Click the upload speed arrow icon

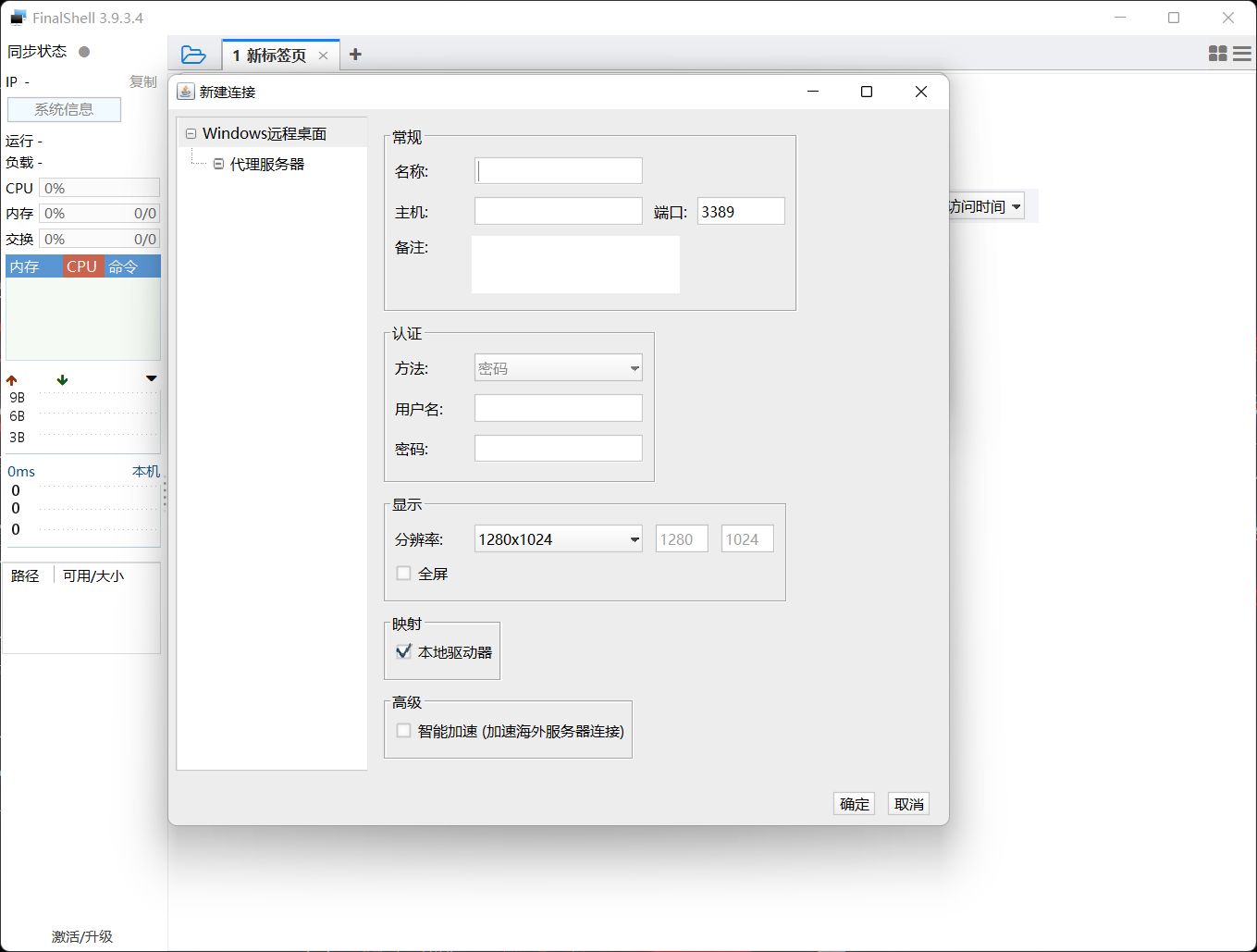[x=12, y=379]
